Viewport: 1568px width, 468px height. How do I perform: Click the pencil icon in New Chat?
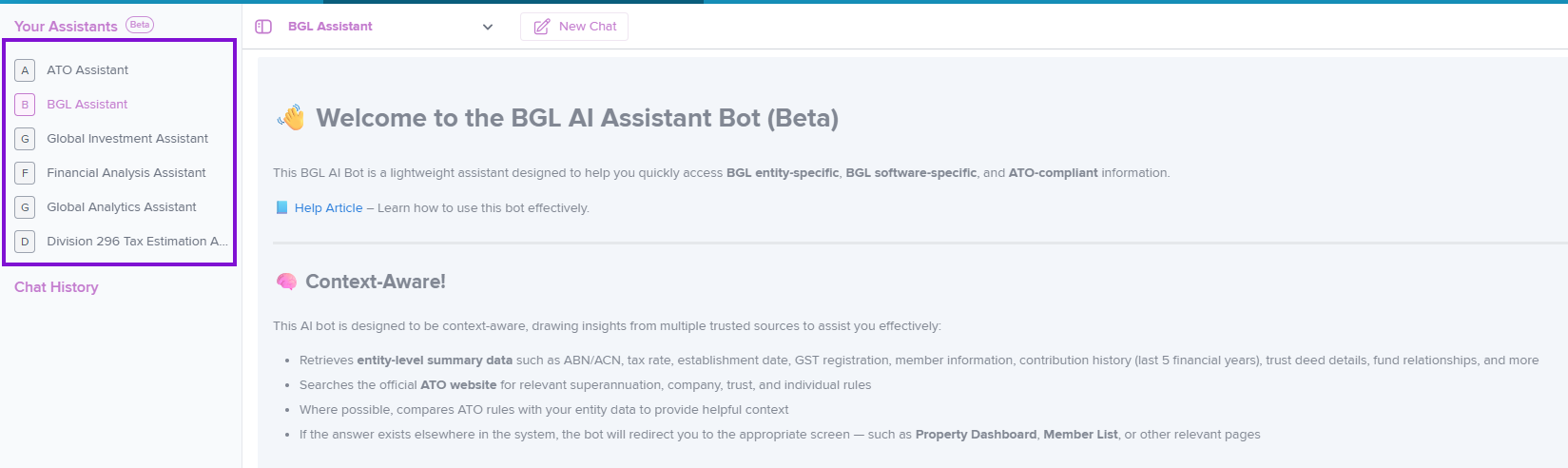click(542, 27)
